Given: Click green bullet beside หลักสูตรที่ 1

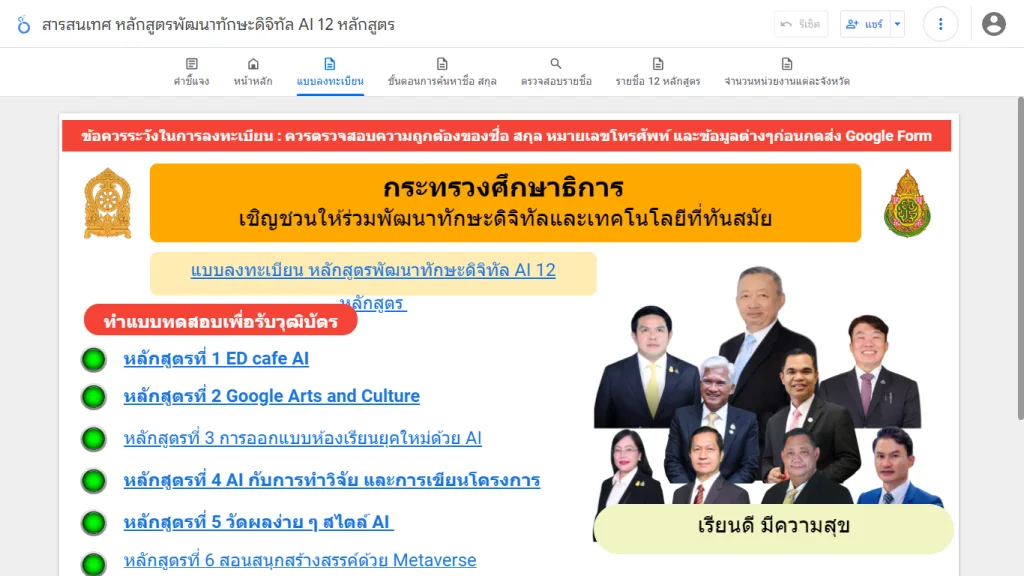Looking at the screenshot, I should tap(93, 359).
